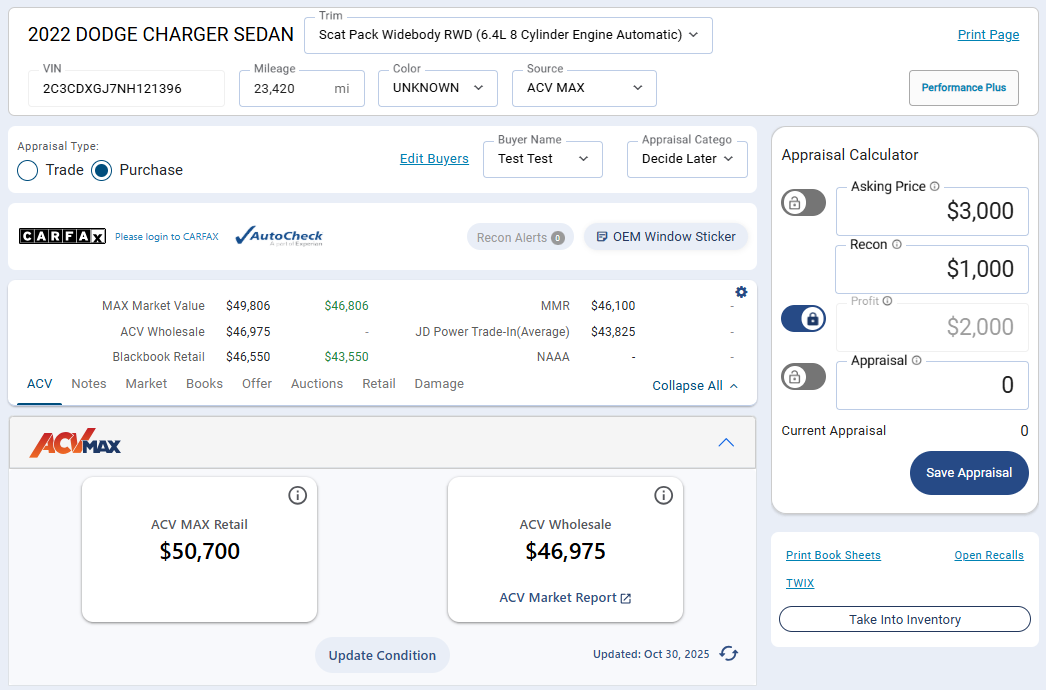Click the Appraisal amount field
This screenshot has height=690, width=1046.
click(x=932, y=385)
